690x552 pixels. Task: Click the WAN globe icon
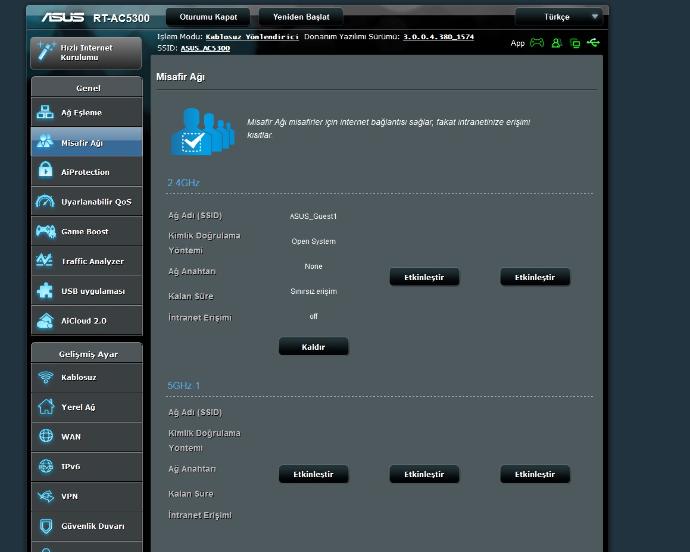46,436
